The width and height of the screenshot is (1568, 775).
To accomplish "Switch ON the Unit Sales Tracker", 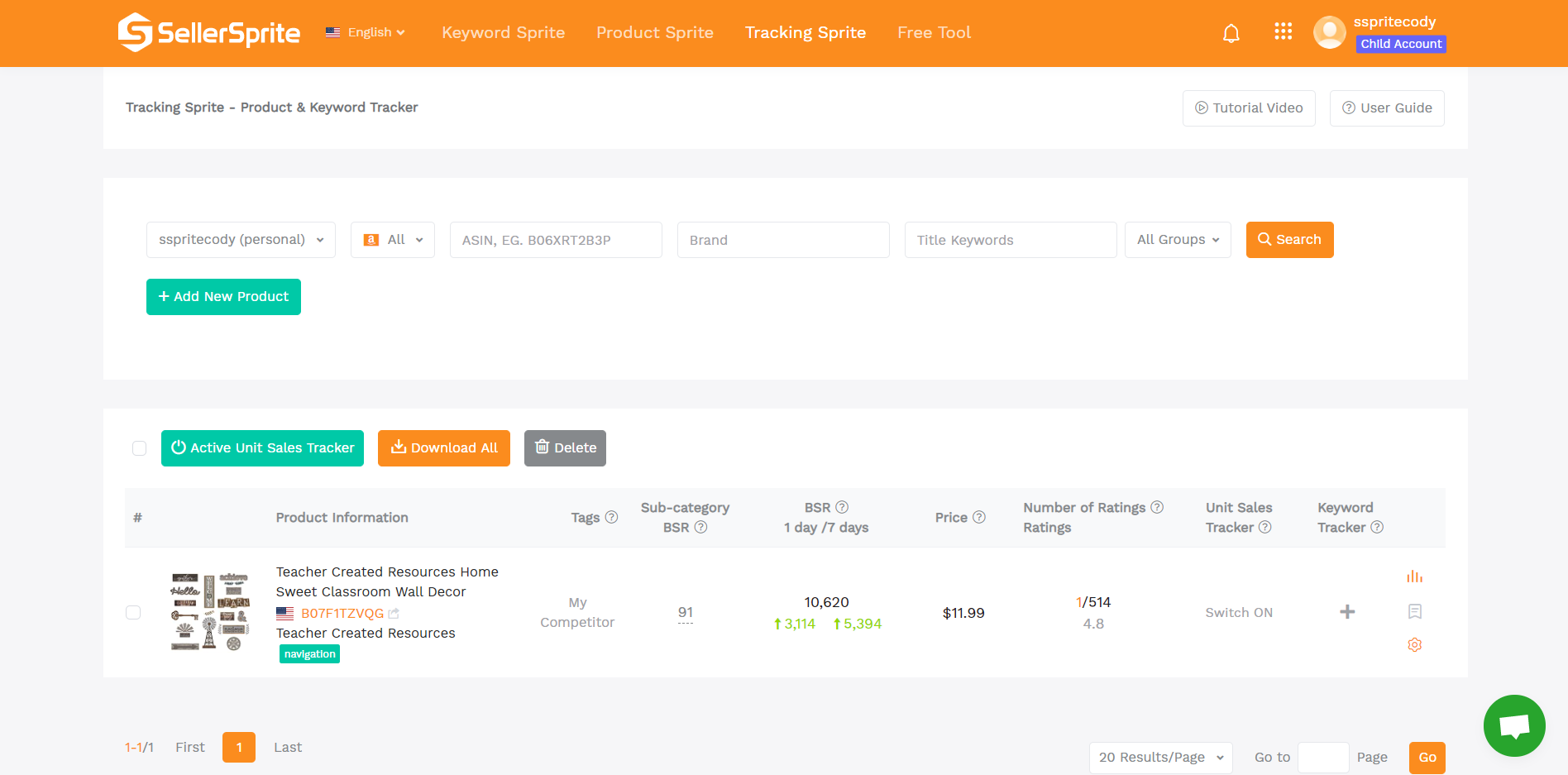I will click(x=1239, y=613).
